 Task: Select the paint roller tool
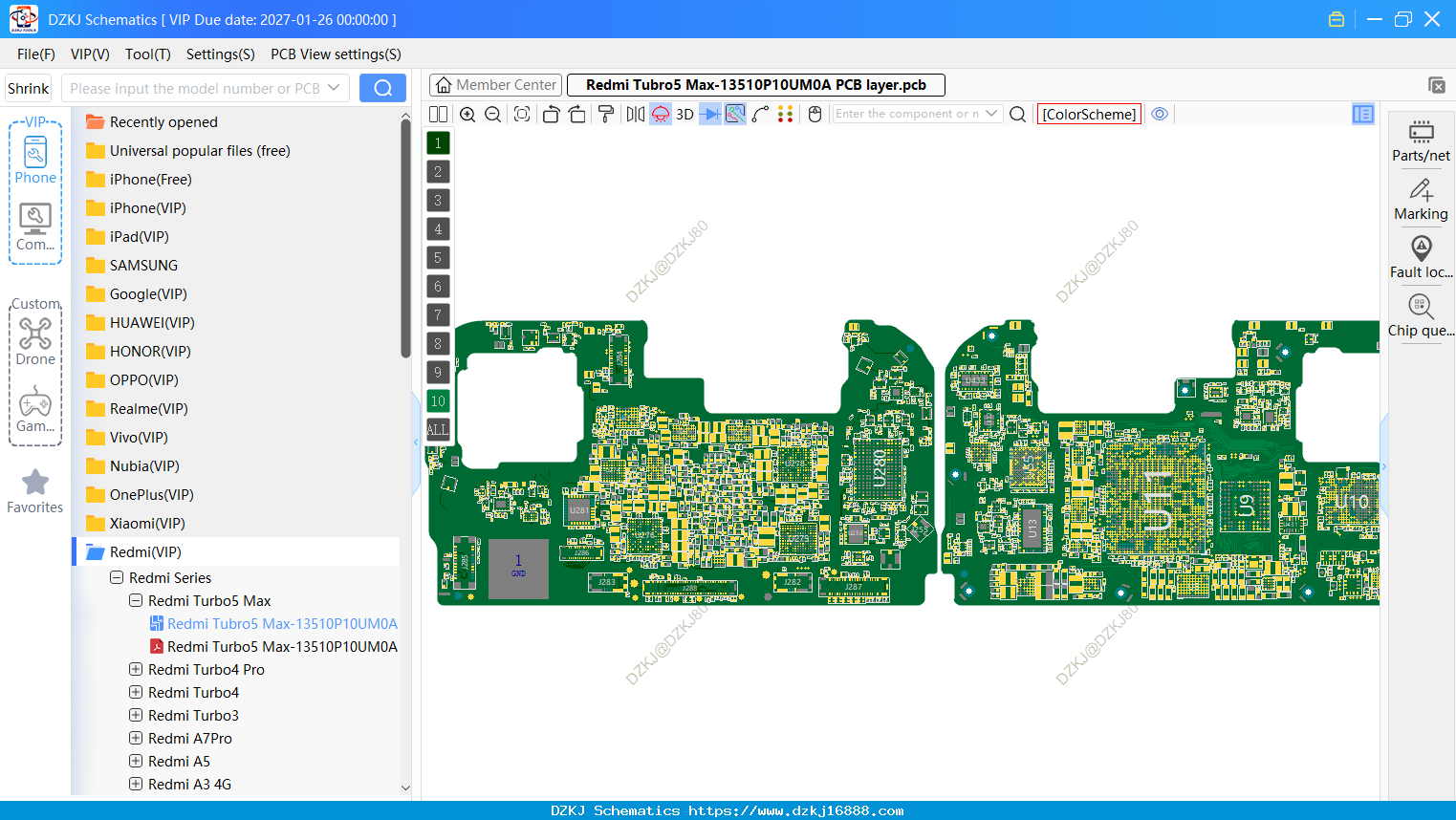point(606,114)
